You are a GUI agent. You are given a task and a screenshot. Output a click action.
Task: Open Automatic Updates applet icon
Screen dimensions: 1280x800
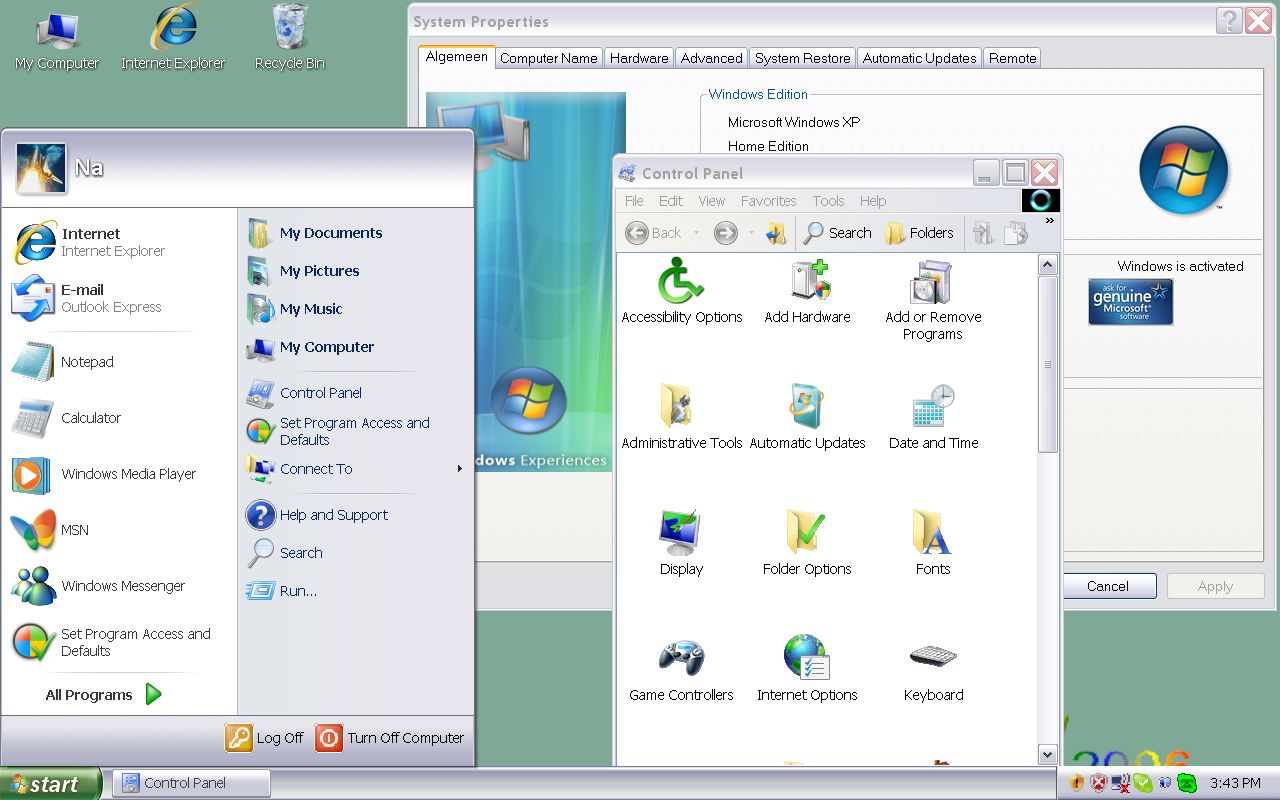(x=807, y=417)
